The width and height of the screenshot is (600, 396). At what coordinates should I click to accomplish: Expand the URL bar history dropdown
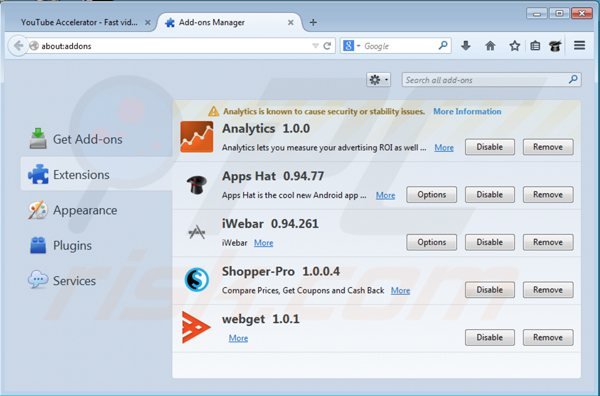(x=315, y=46)
